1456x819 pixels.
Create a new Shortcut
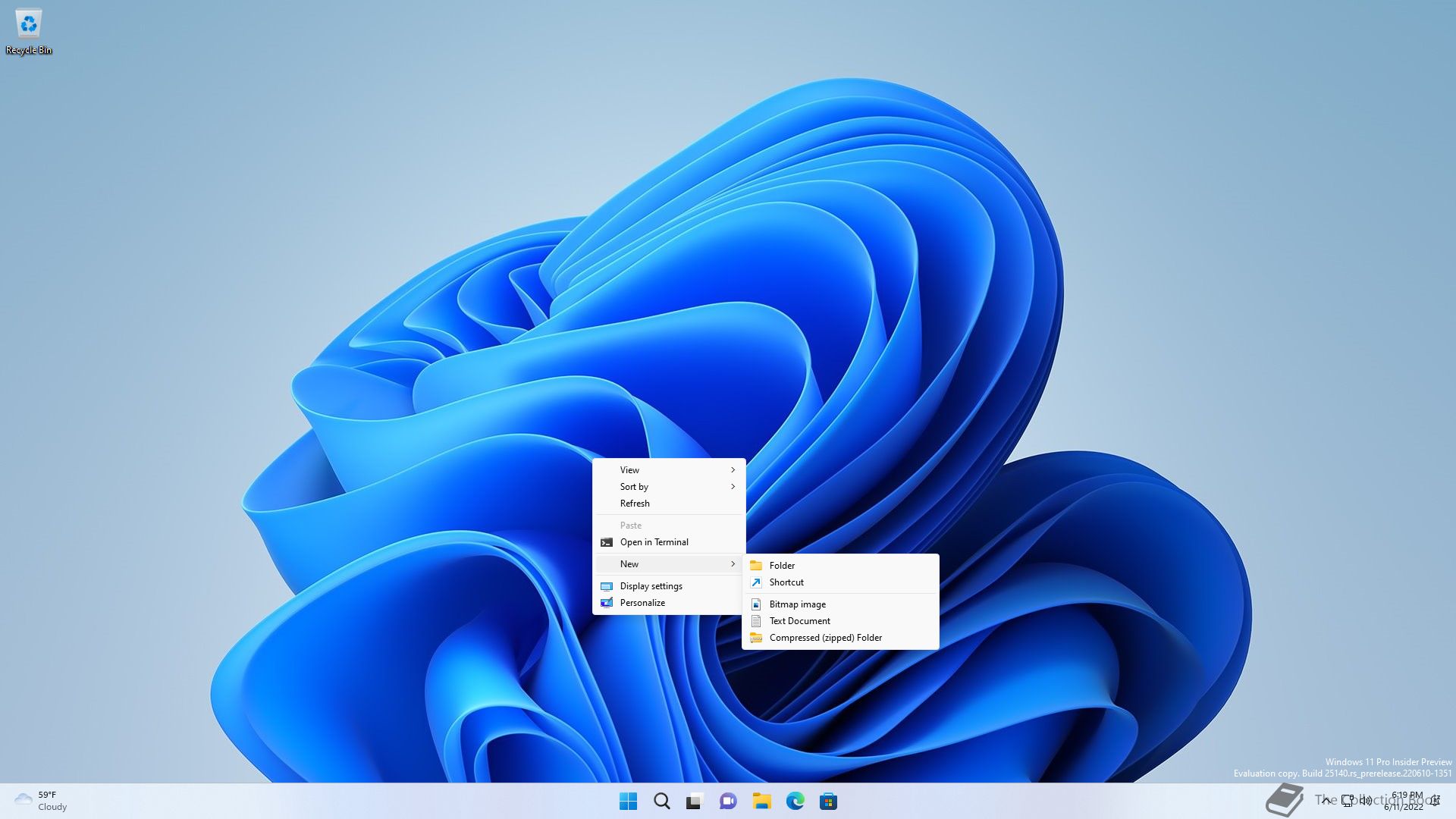coord(840,582)
